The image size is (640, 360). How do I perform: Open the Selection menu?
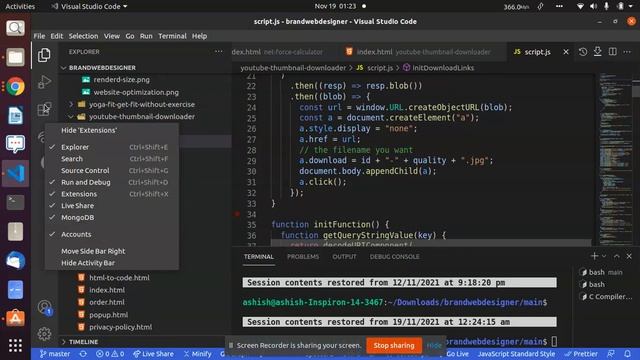(83, 36)
